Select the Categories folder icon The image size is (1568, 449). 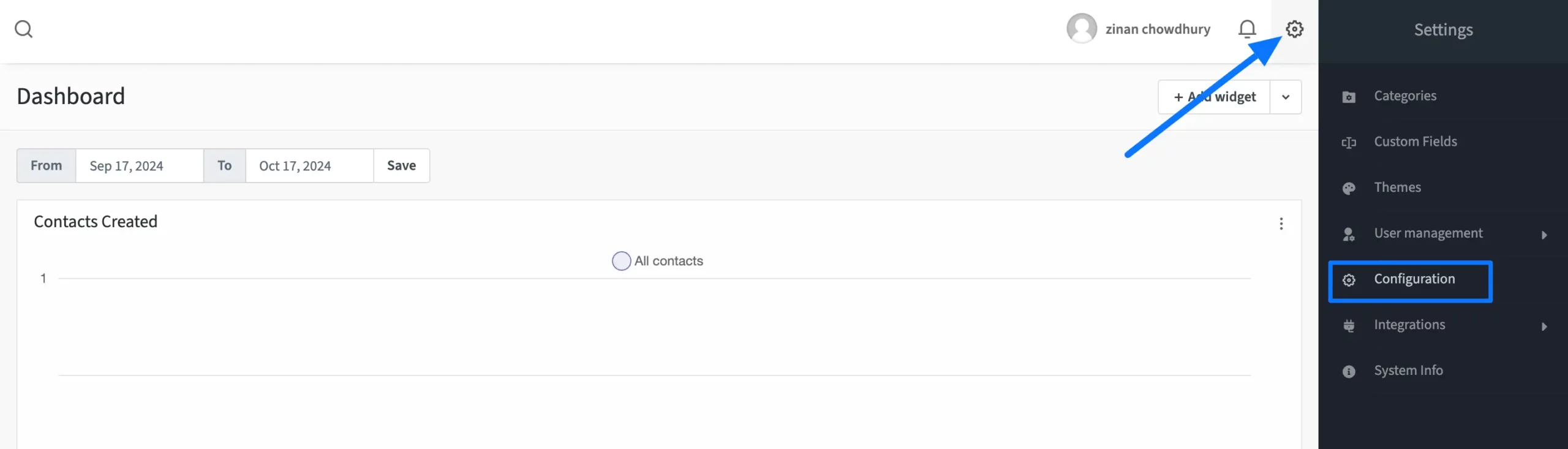pyautogui.click(x=1347, y=96)
